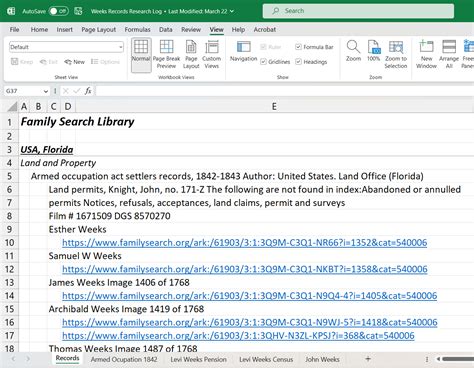
Task: Select the Levi Weeks Pension sheet tab
Action: pos(198,359)
